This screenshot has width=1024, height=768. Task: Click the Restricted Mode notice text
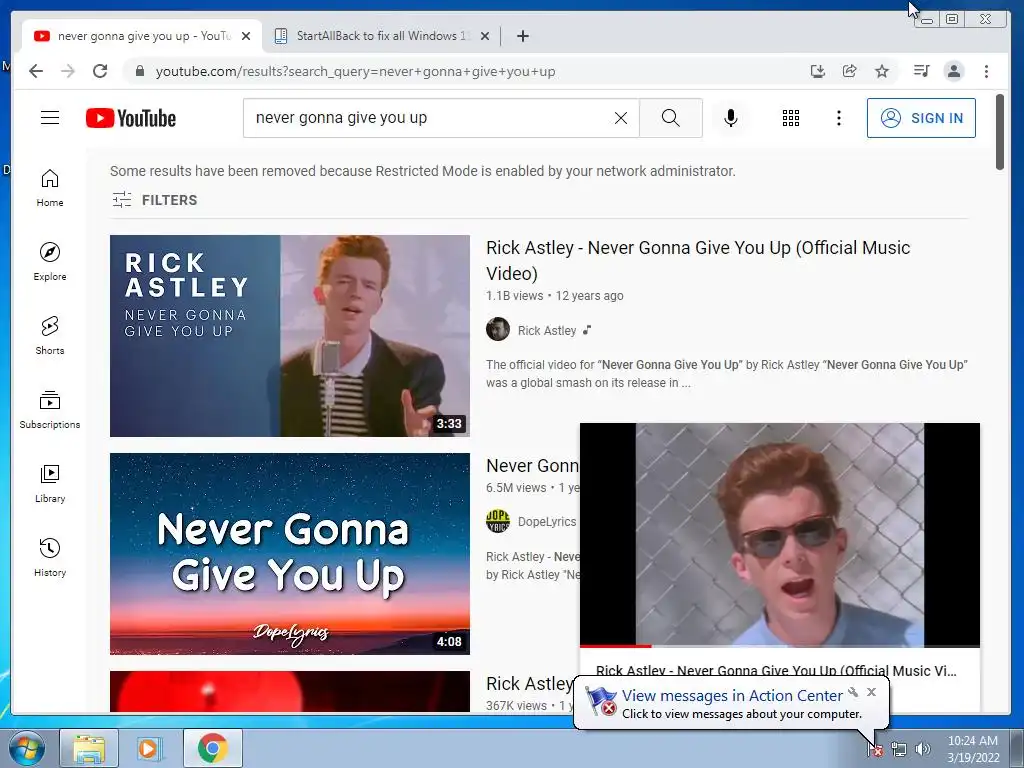coord(423,171)
